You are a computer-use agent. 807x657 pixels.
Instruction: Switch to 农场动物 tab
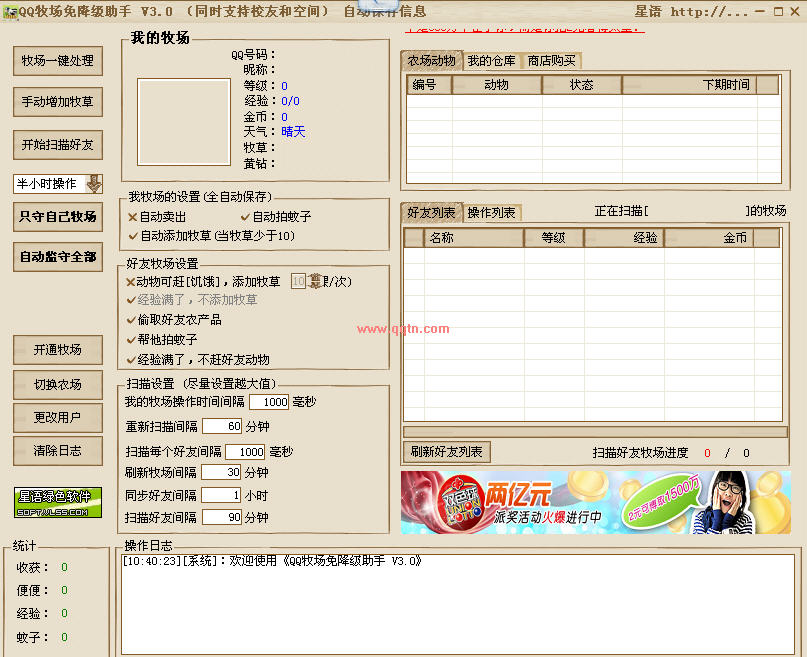(431, 61)
